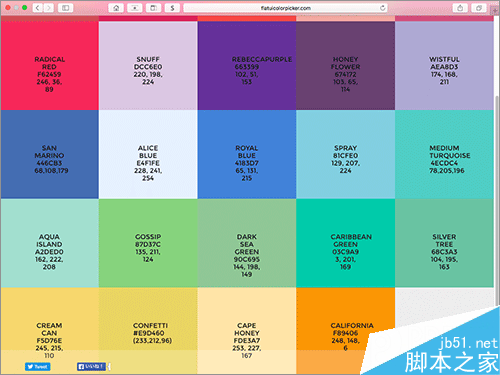
Task: Click the Tweet button
Action: pyautogui.click(x=38, y=367)
